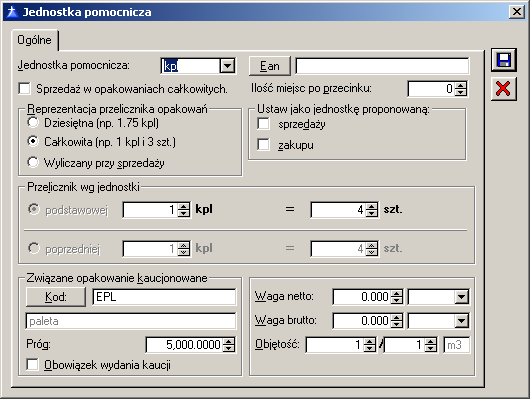Image resolution: width=530 pixels, height=399 pixels.
Task: Open the Waga brutto unit dropdown
Action: point(461,321)
